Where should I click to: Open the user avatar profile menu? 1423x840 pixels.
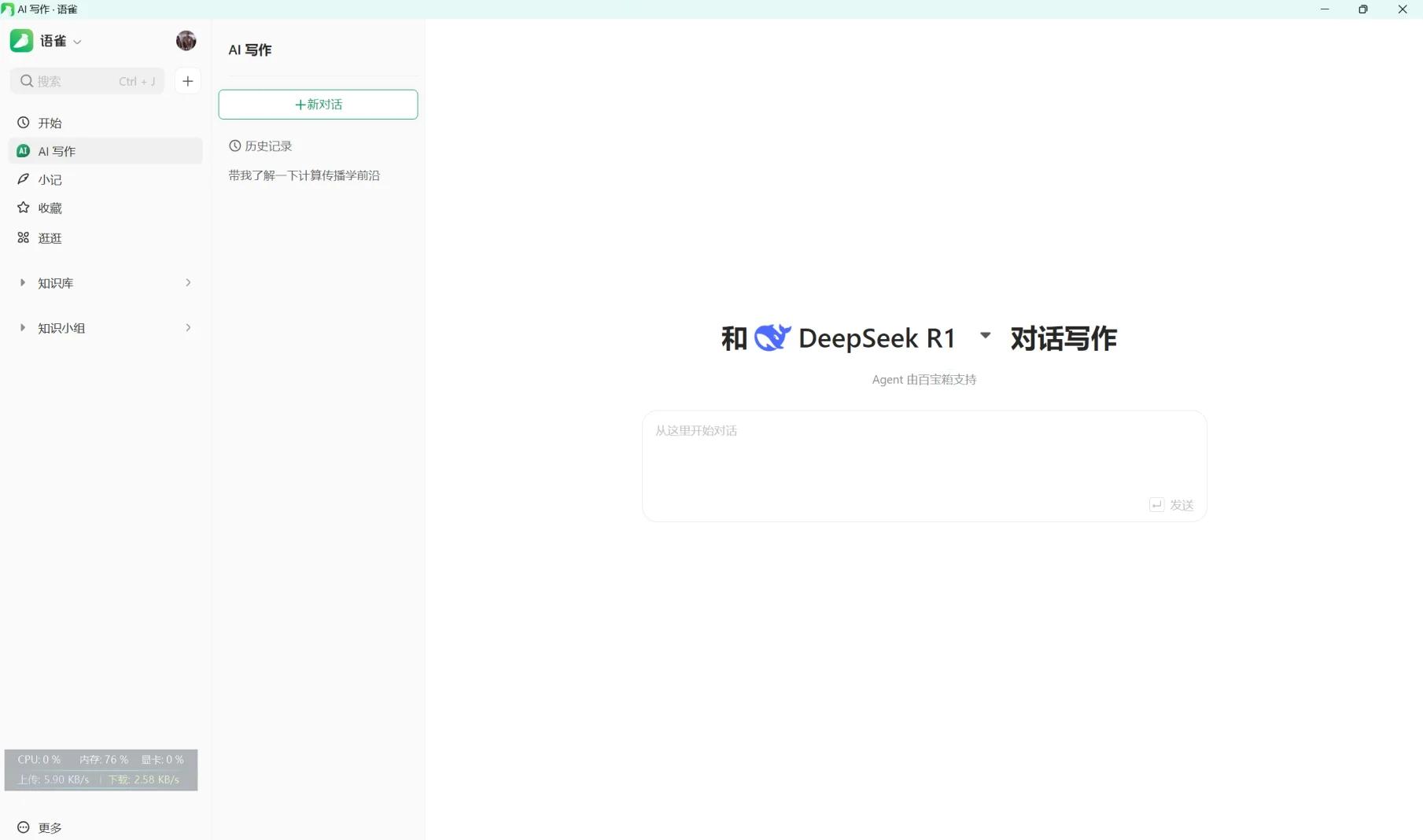[186, 41]
